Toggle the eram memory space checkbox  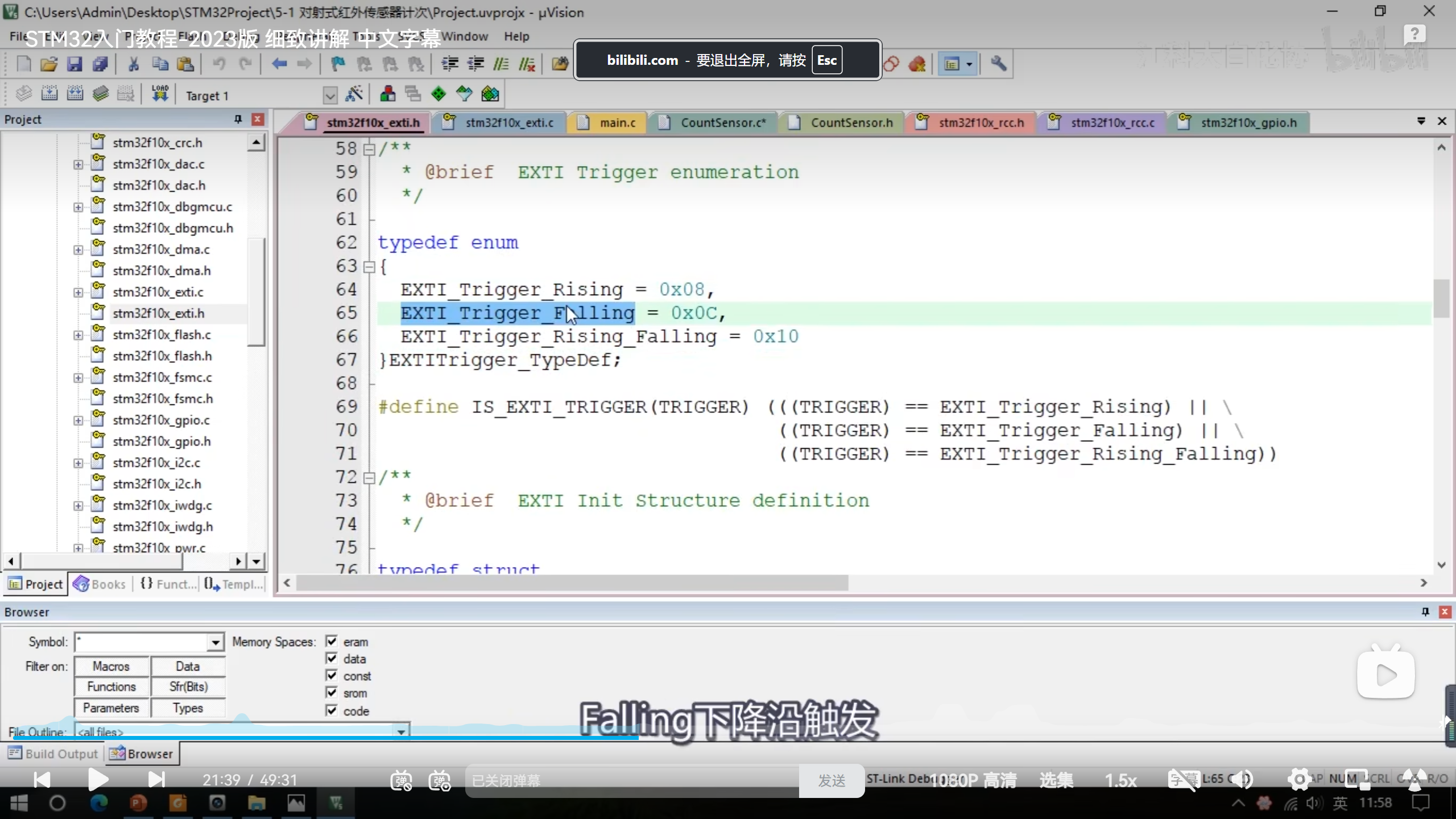(x=332, y=642)
